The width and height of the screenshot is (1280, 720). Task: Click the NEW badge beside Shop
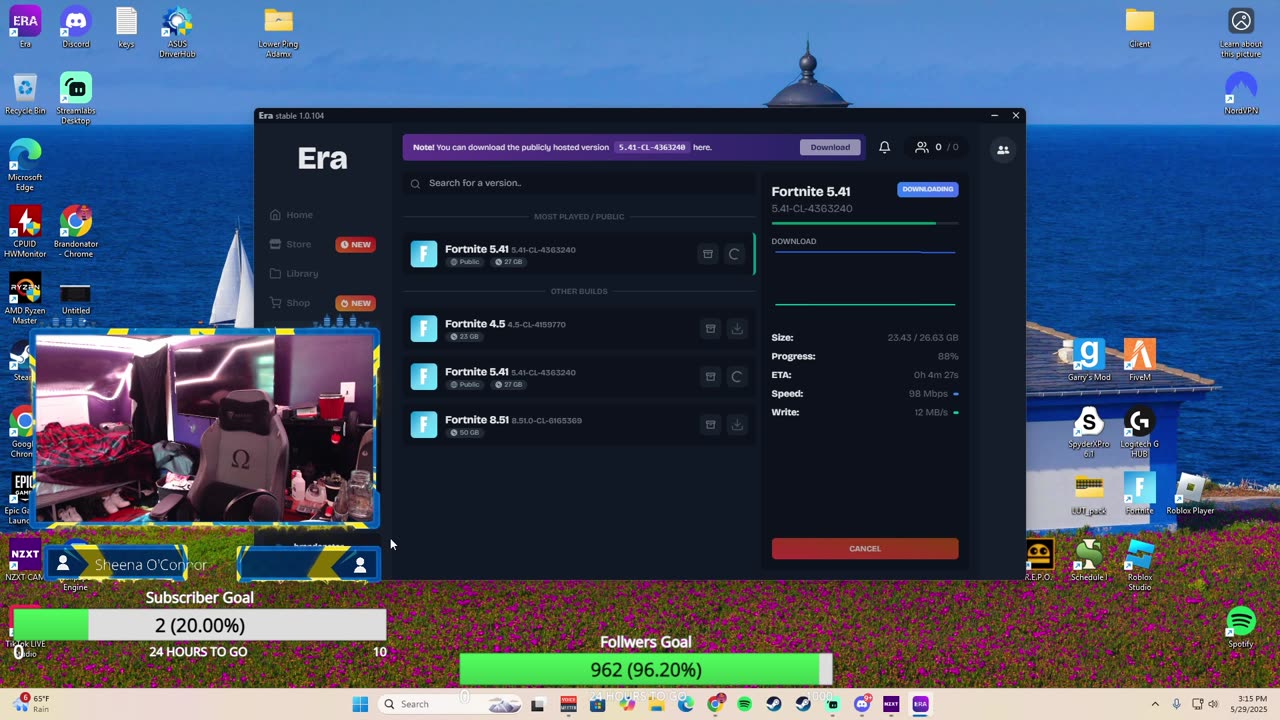click(355, 303)
